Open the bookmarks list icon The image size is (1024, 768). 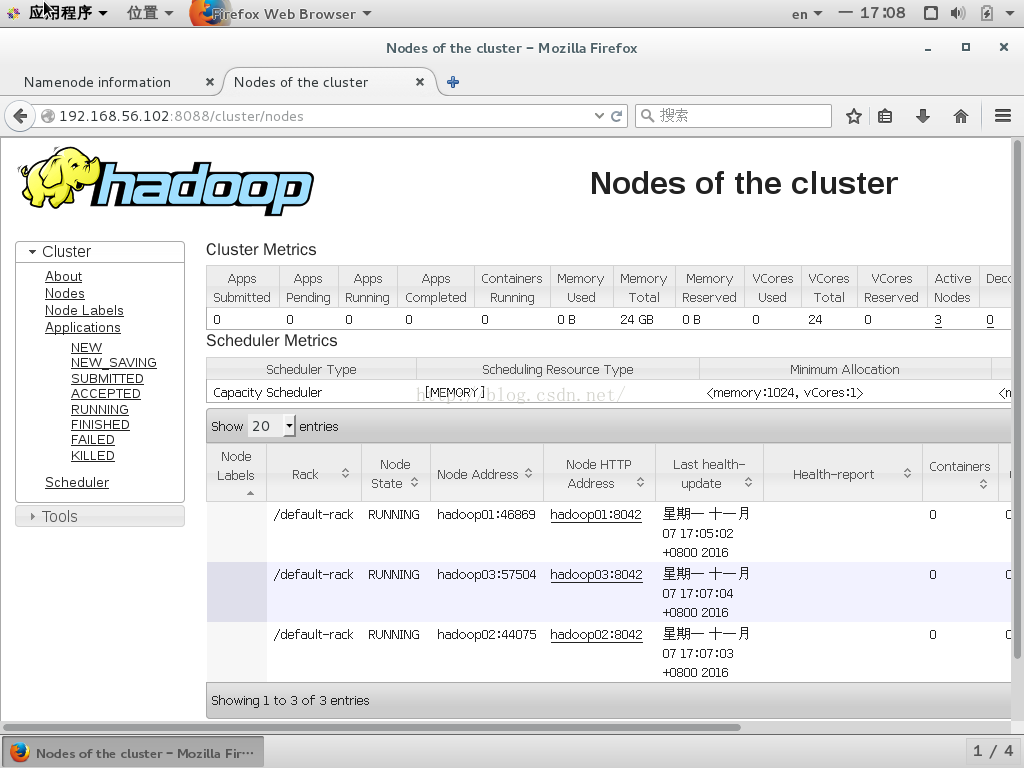885,116
